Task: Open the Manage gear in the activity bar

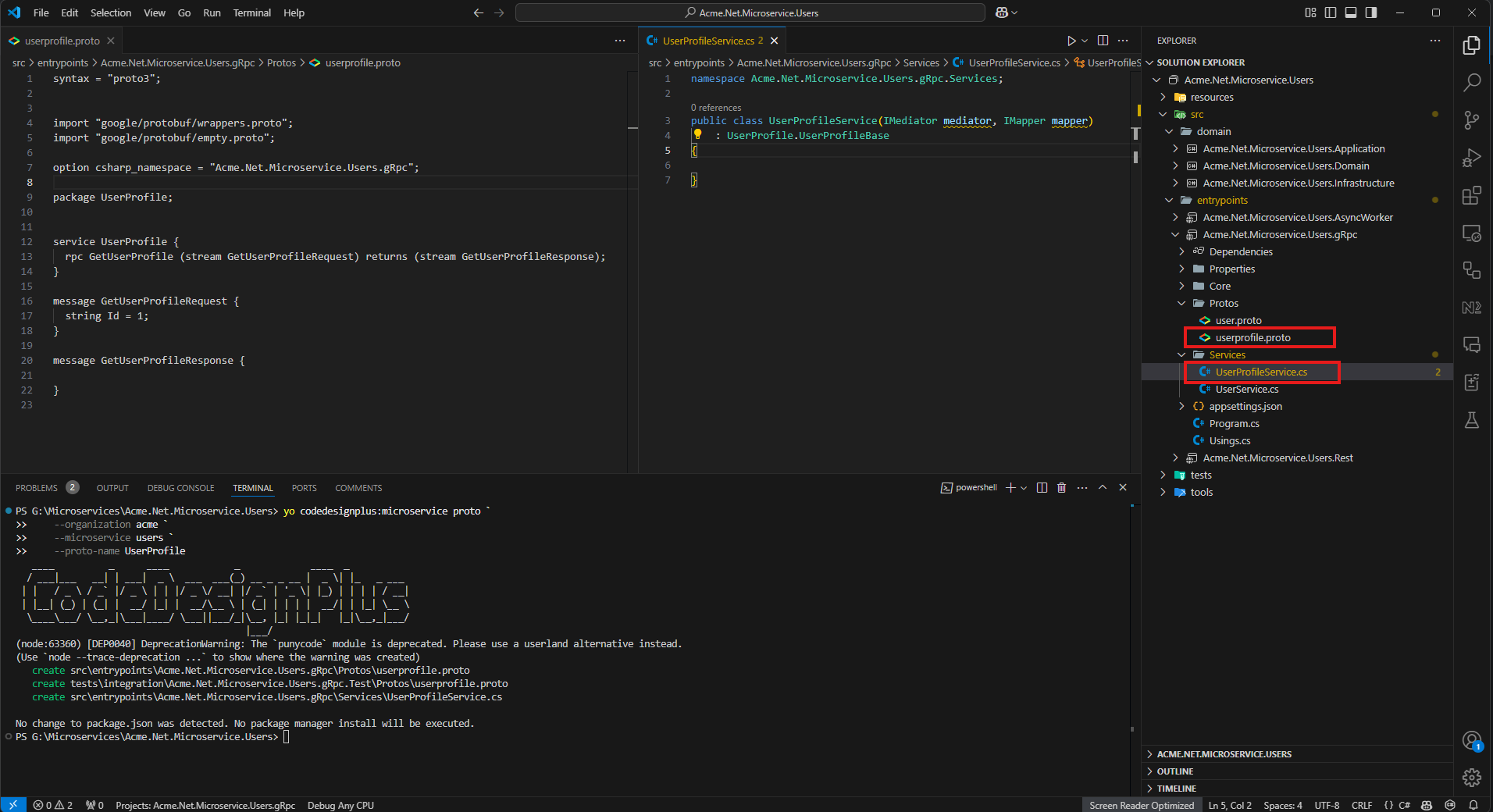Action: pyautogui.click(x=1472, y=778)
